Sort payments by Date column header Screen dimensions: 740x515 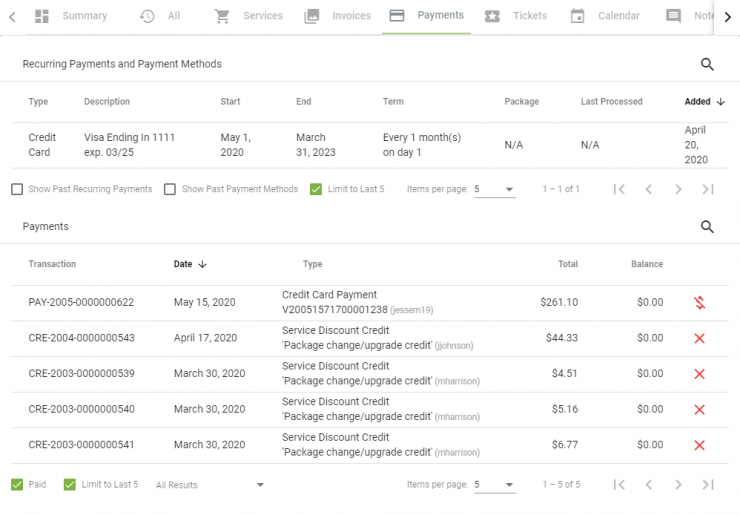click(190, 264)
